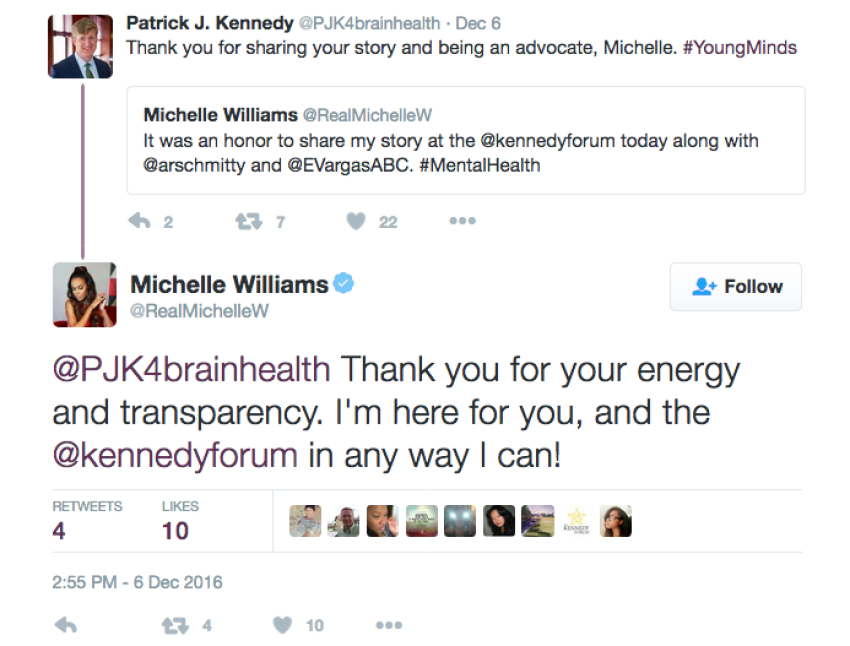This screenshot has width=850, height=646.
Task: Open the tweet timestamp 2:55 PM
Action: point(137,582)
